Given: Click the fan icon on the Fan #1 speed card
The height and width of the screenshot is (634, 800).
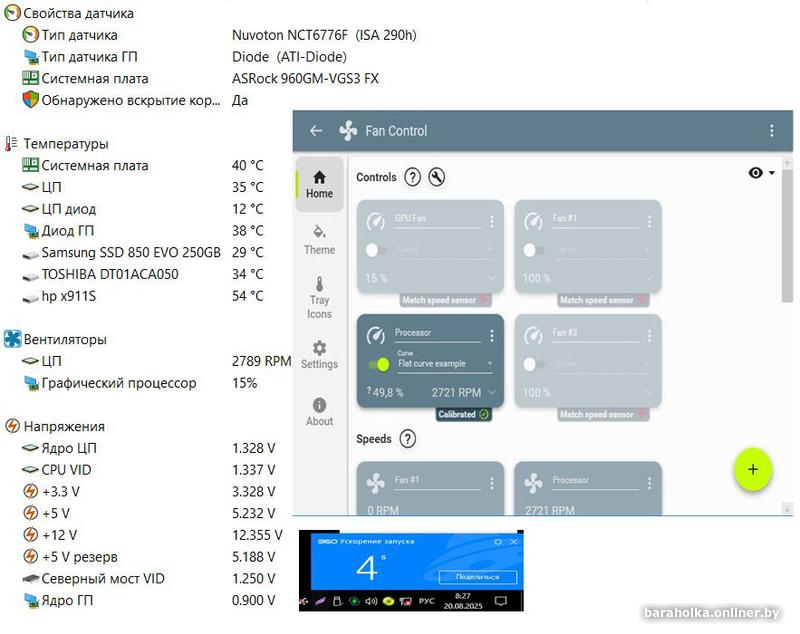Looking at the screenshot, I should click(376, 483).
